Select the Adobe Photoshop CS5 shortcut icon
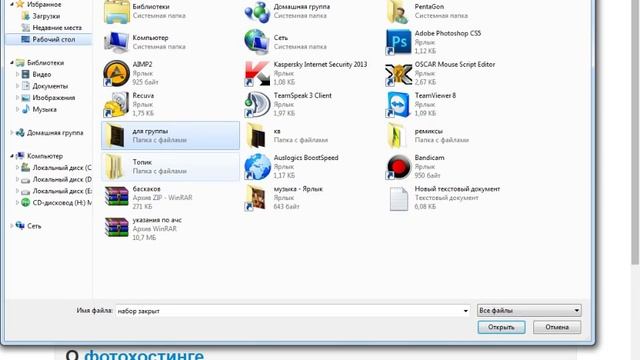This screenshot has width=640, height=360. [x=398, y=42]
